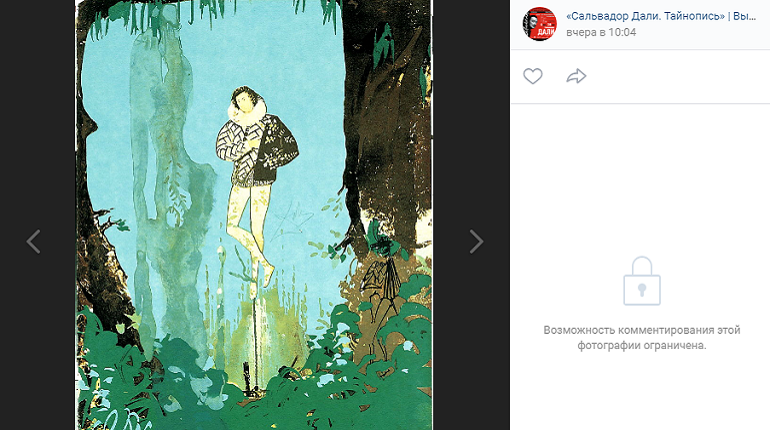Viewport: 770px width, 430px height.
Task: Share the photo using the arrow icon
Action: [x=576, y=76]
